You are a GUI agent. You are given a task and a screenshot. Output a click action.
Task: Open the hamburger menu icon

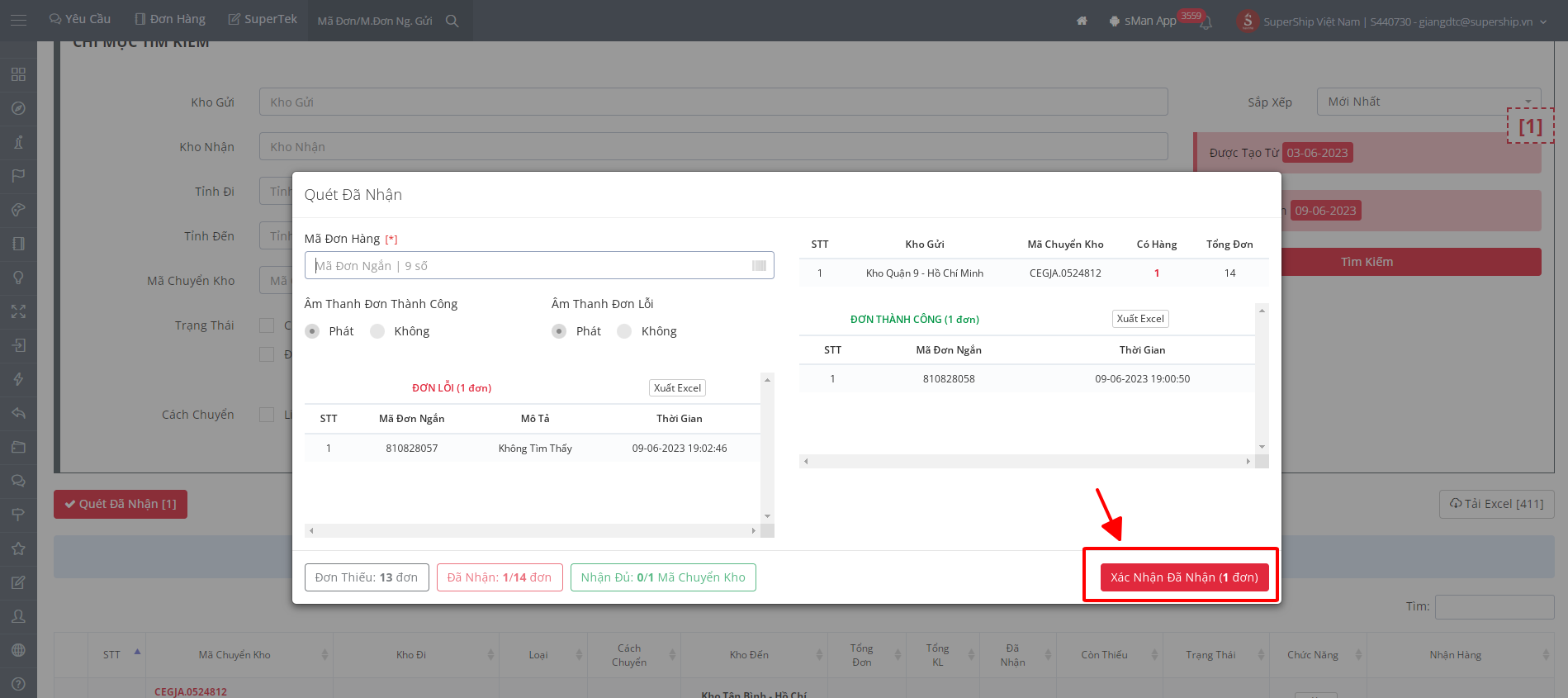pyautogui.click(x=18, y=20)
